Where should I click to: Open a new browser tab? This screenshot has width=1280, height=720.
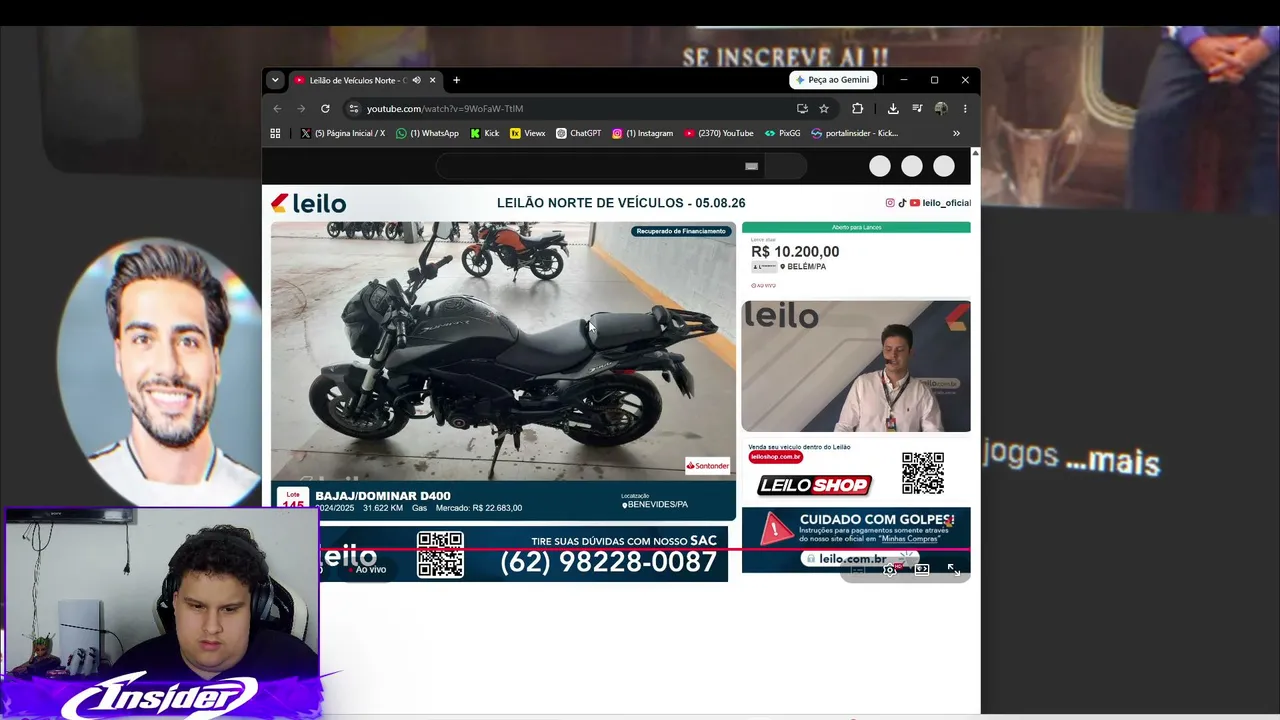[456, 80]
